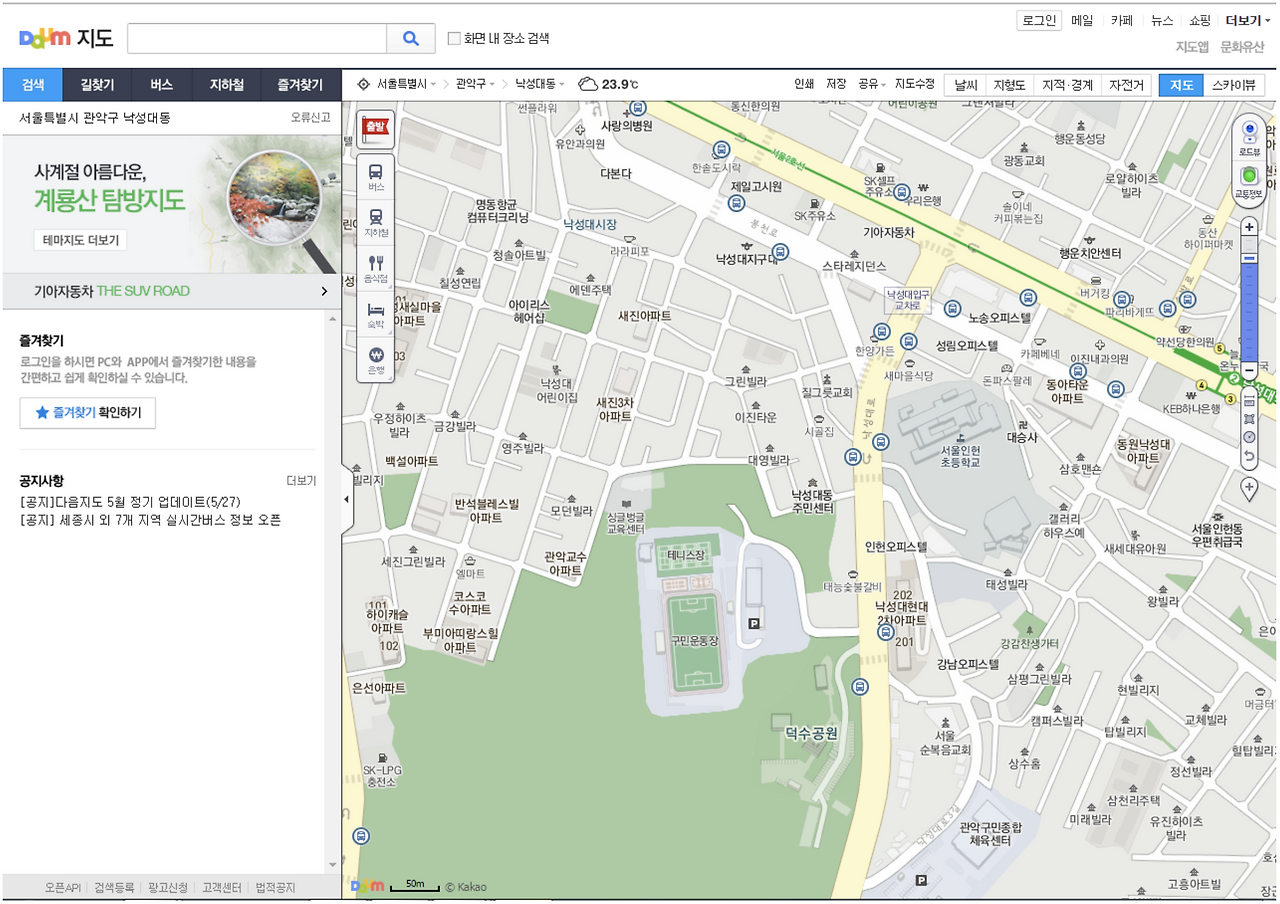
Task: Expand the 기아자동차 THE SUV ROAD chevron
Action: pos(324,291)
